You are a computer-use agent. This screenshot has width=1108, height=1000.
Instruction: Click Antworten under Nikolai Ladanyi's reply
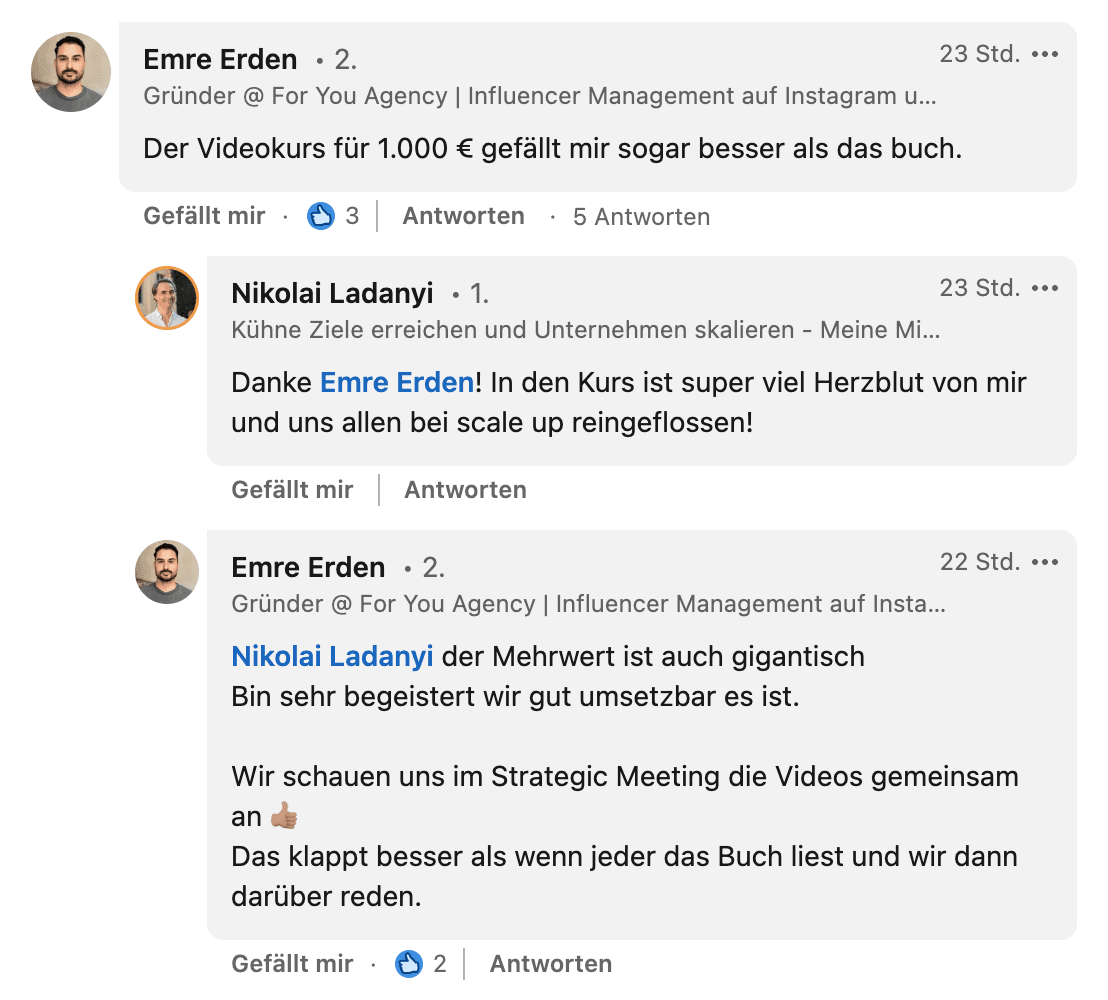[465, 490]
